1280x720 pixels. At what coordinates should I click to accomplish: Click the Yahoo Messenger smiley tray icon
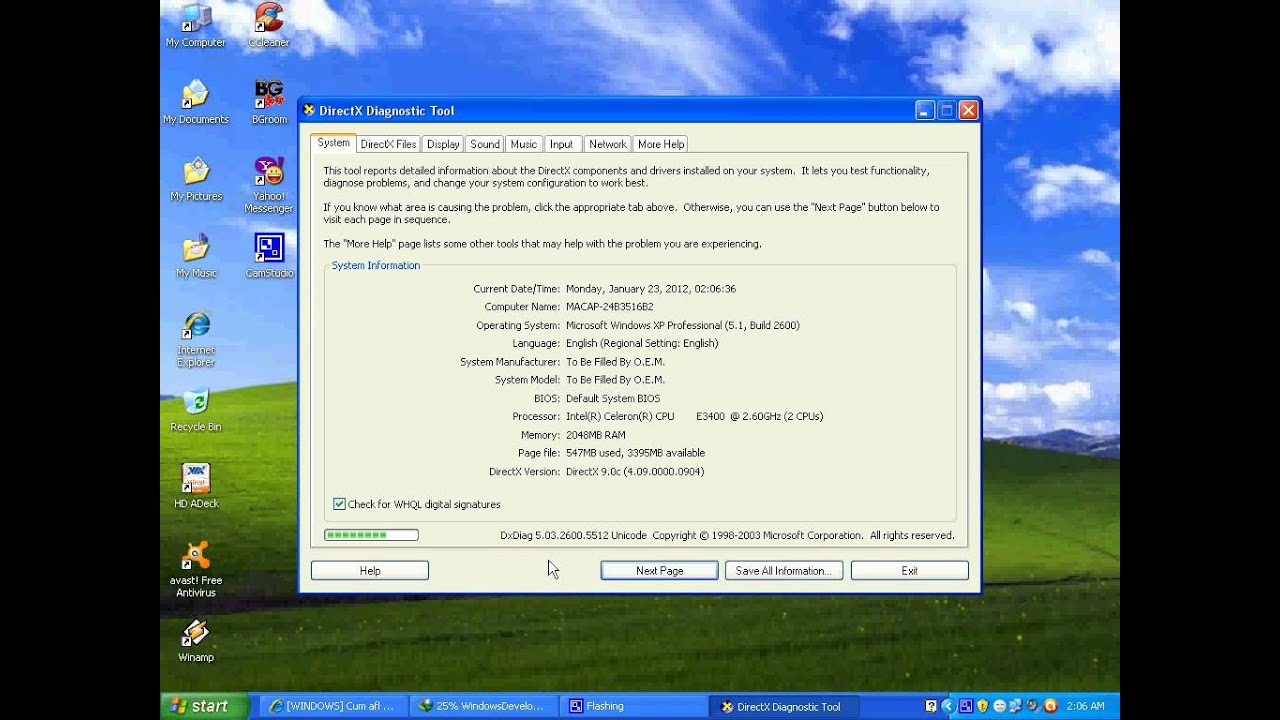click(999, 706)
